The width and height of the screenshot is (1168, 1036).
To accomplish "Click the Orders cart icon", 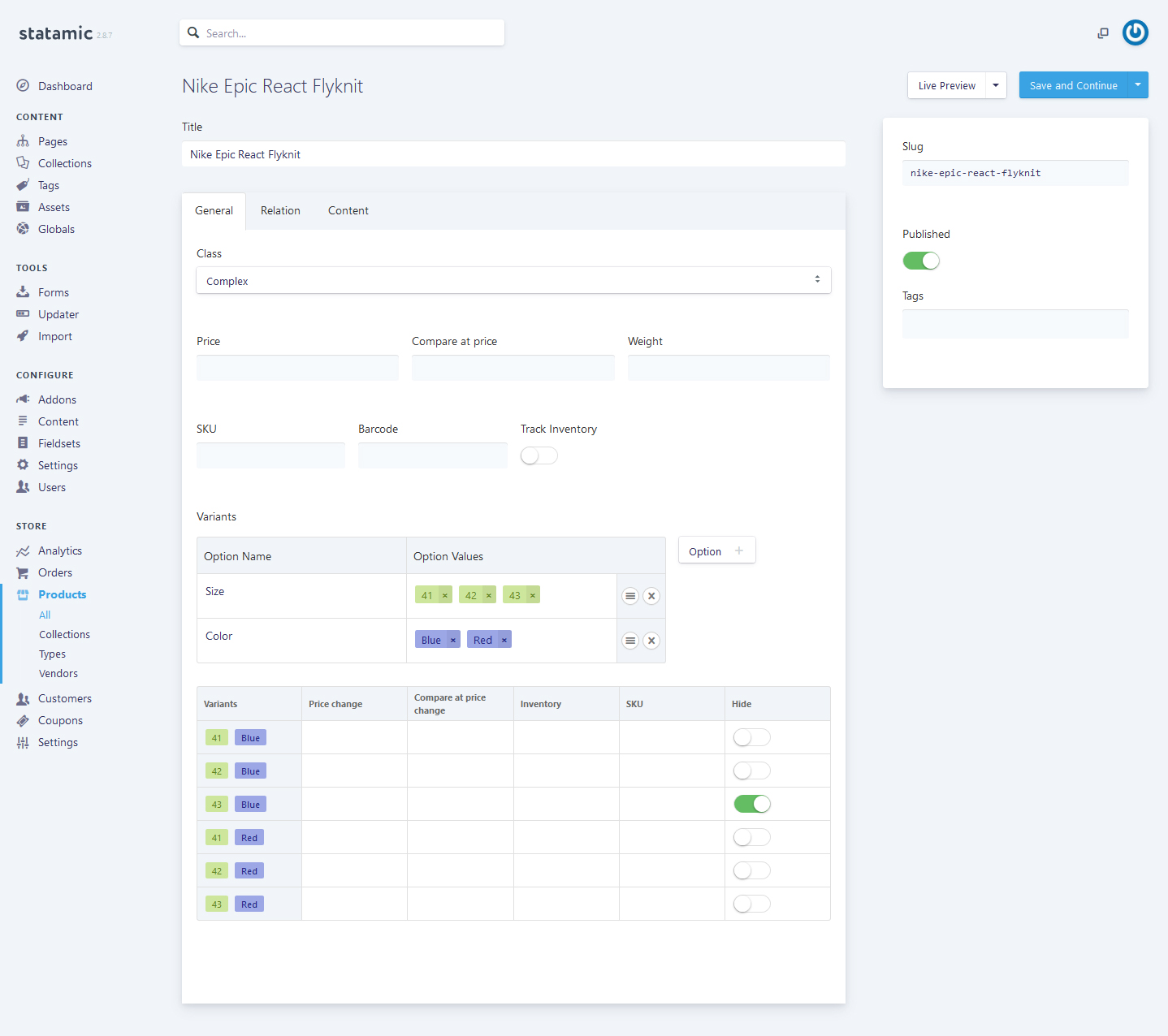I will (23, 572).
